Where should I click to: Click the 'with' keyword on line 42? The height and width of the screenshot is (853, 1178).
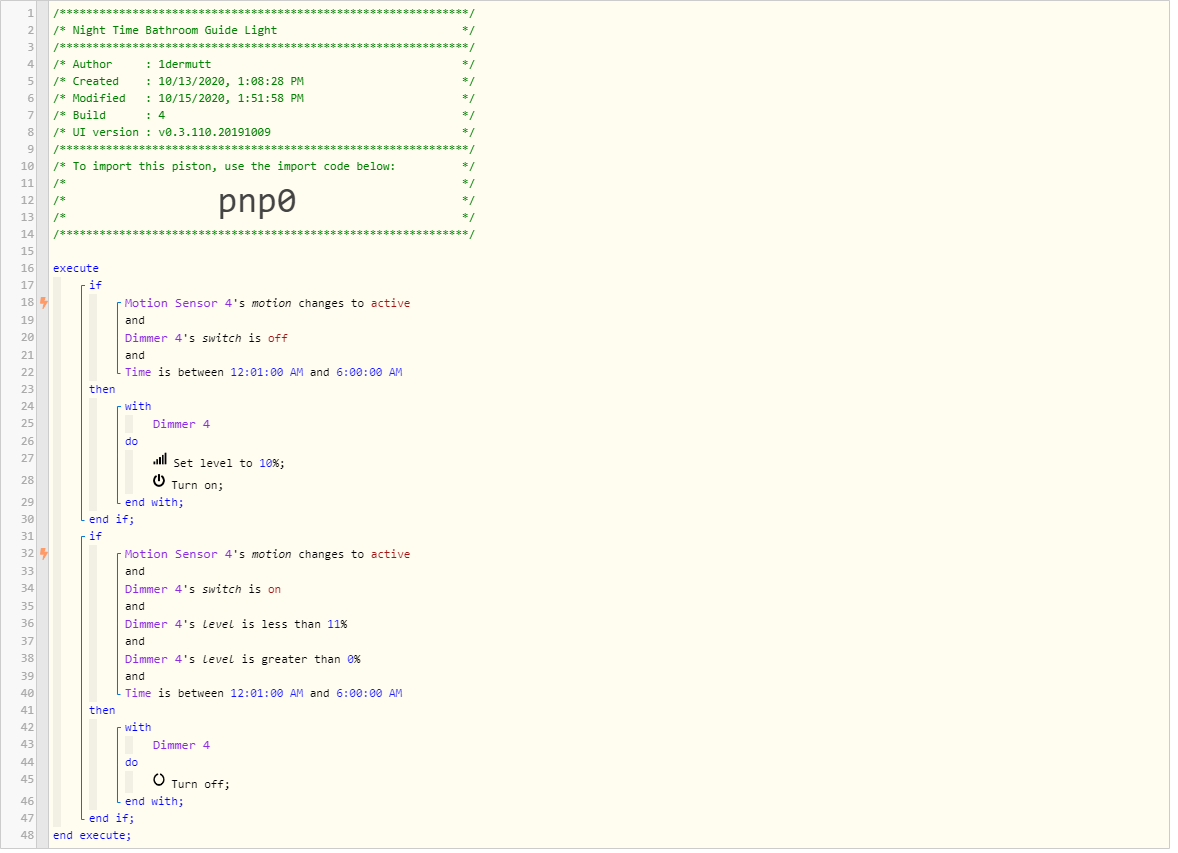click(x=138, y=727)
